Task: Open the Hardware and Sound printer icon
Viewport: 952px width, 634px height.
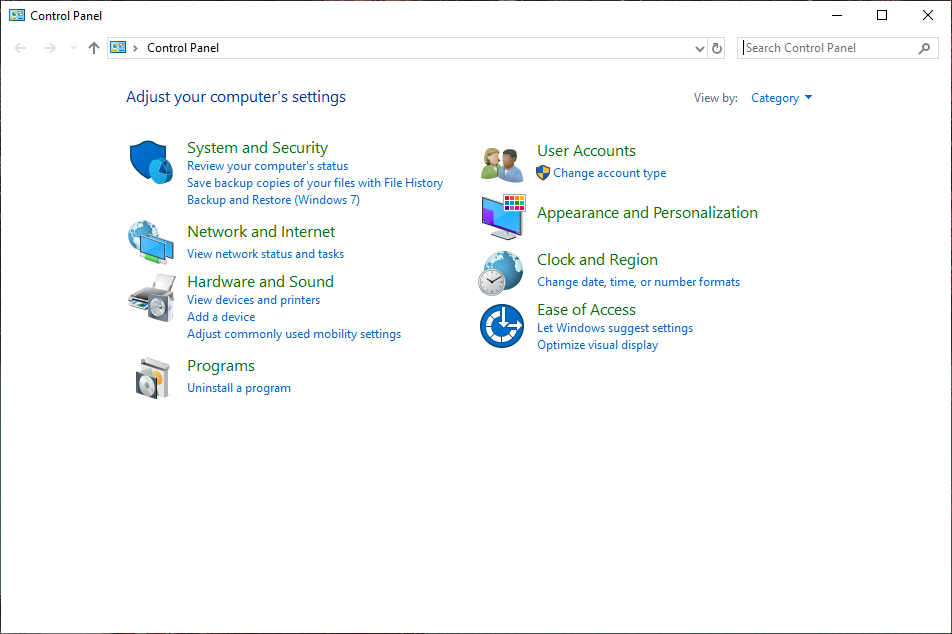Action: coord(152,298)
